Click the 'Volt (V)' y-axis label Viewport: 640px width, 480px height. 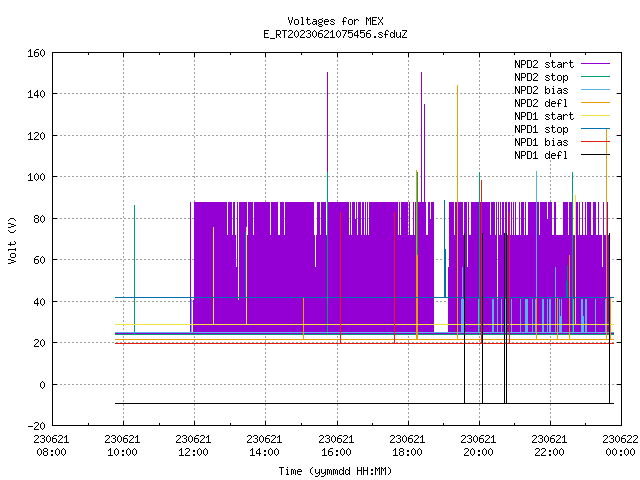coord(12,241)
